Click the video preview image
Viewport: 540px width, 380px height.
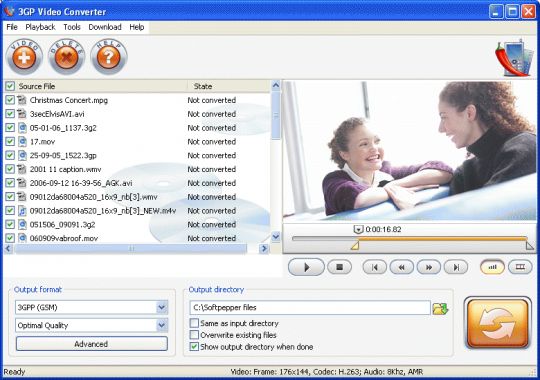(x=409, y=151)
